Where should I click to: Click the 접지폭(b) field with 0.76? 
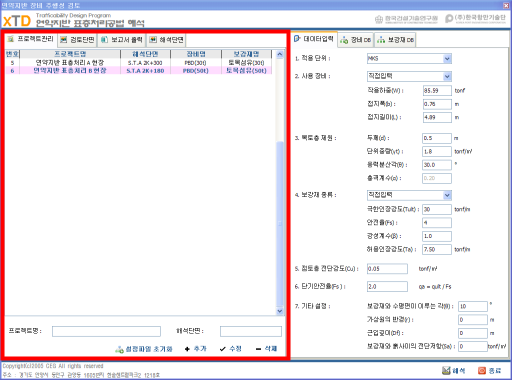[x=437, y=104]
